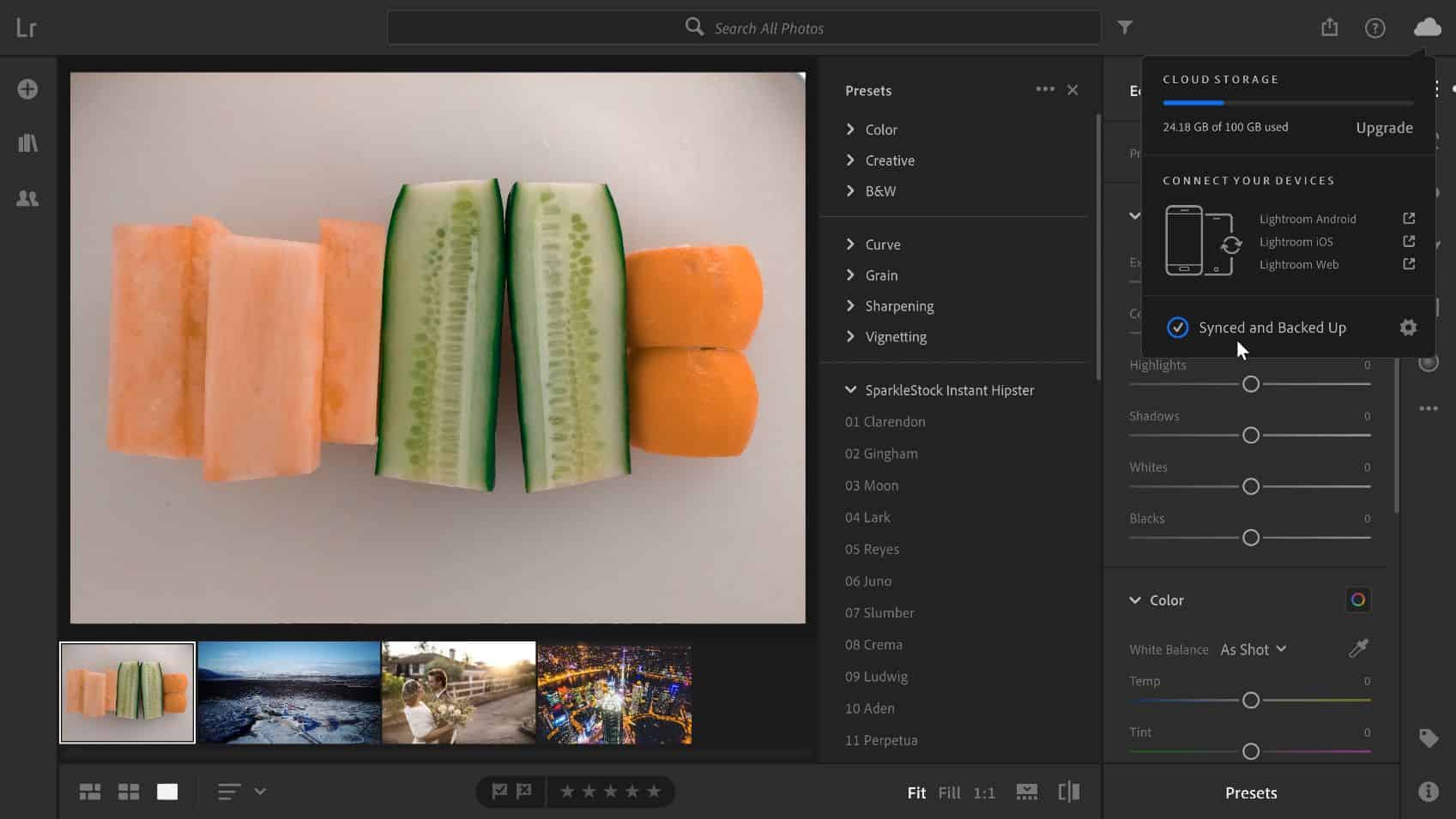Apply the 03 Moon preset
This screenshot has height=819, width=1456.
click(872, 485)
